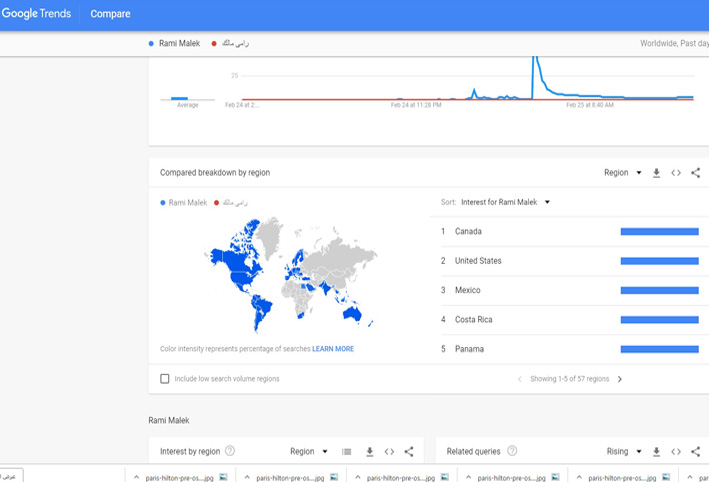Open embed code for Compared breakdown card

click(x=676, y=173)
